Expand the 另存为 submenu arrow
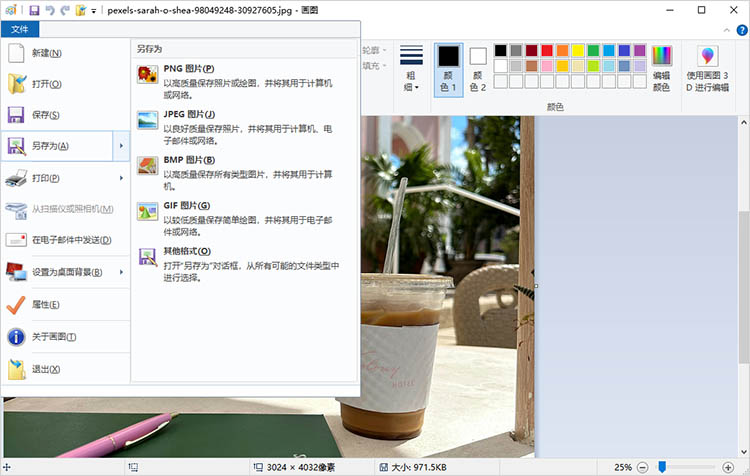750x476 pixels. pyautogui.click(x=121, y=145)
